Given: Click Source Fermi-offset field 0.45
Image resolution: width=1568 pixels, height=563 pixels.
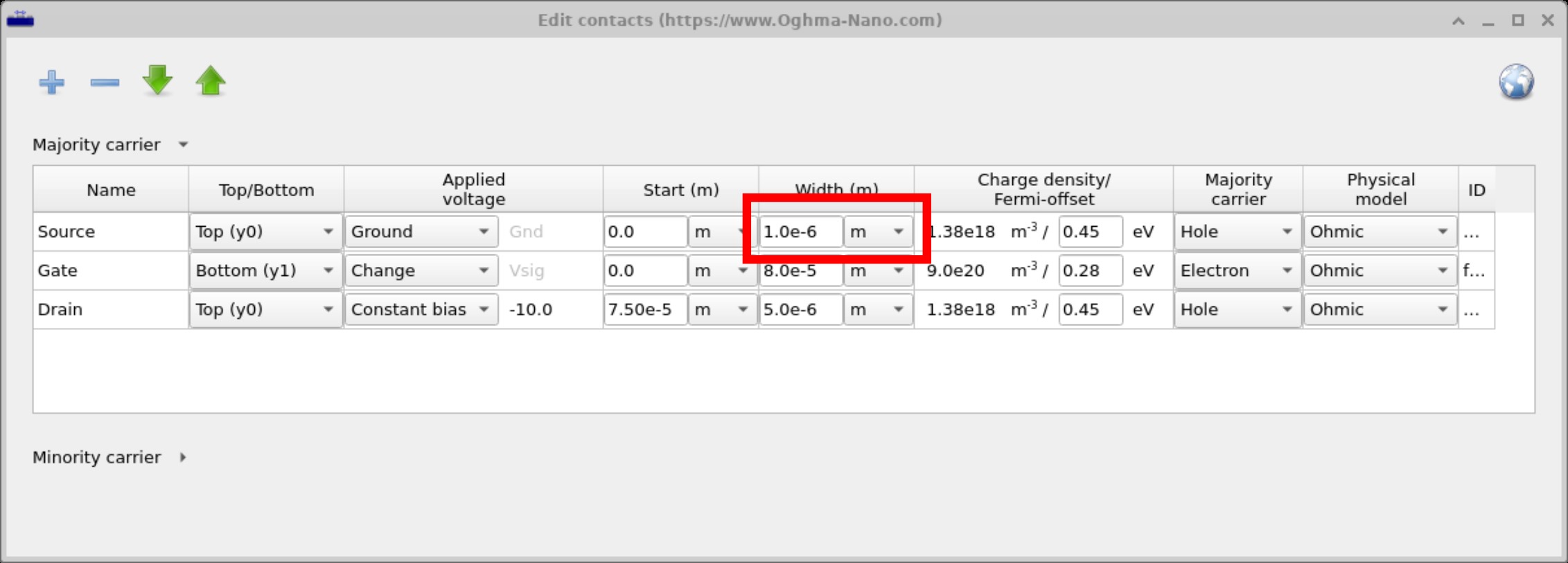Looking at the screenshot, I should click(1091, 232).
